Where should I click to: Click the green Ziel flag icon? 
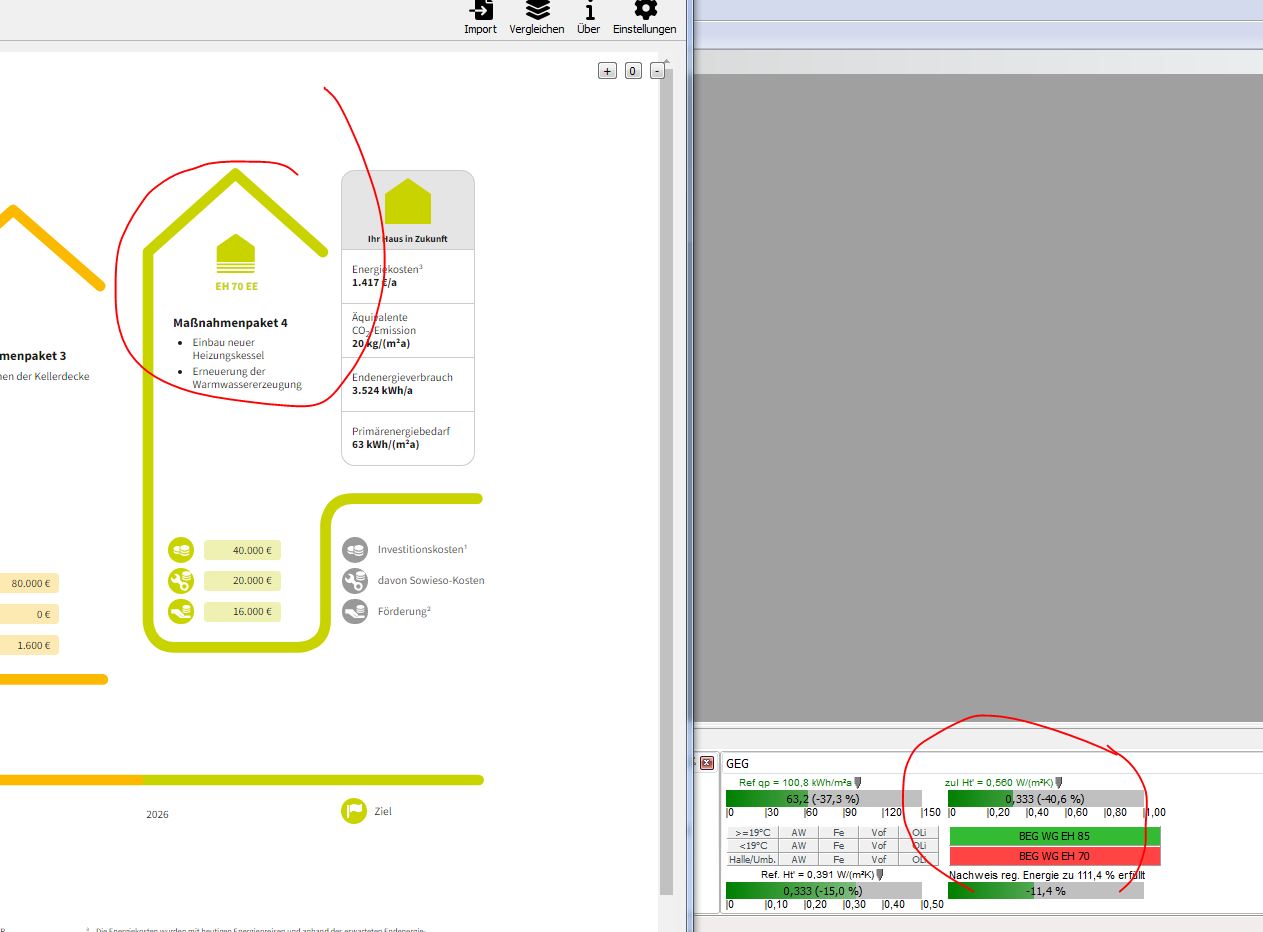354,811
